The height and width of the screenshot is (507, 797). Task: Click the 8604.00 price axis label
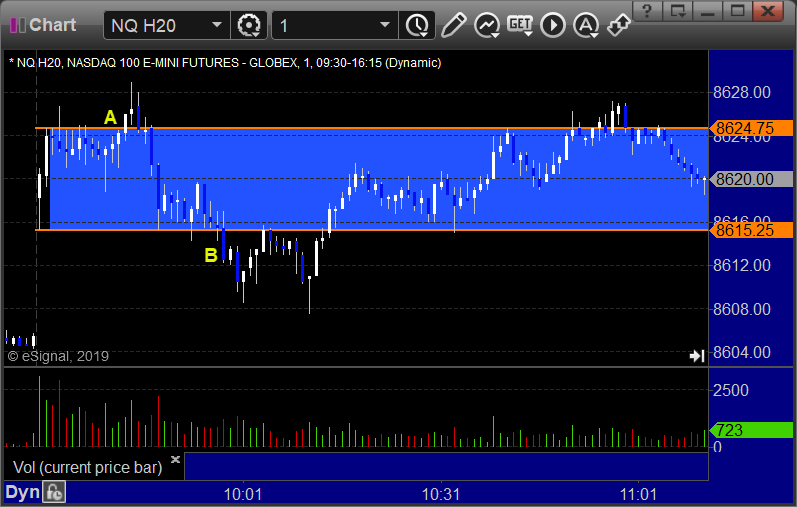click(x=742, y=352)
